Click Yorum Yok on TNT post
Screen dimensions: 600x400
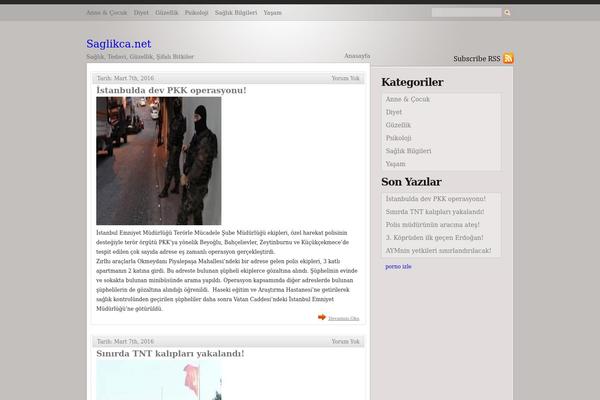click(x=345, y=341)
